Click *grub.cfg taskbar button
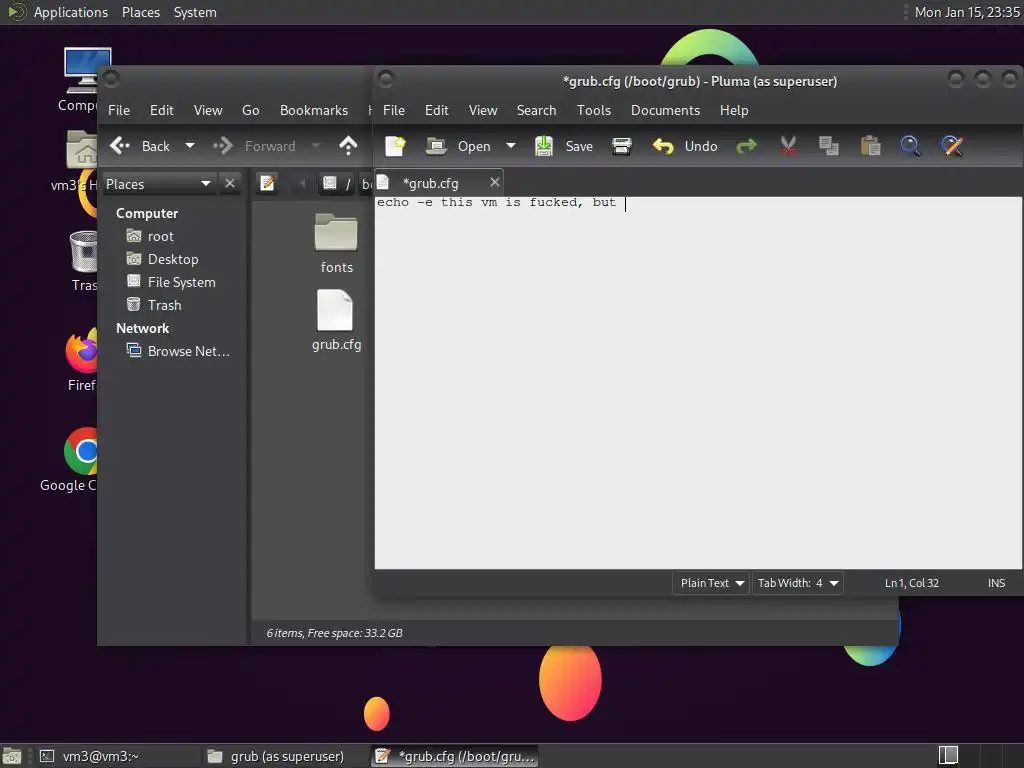Viewport: 1024px width, 768px height. pyautogui.click(x=455, y=756)
